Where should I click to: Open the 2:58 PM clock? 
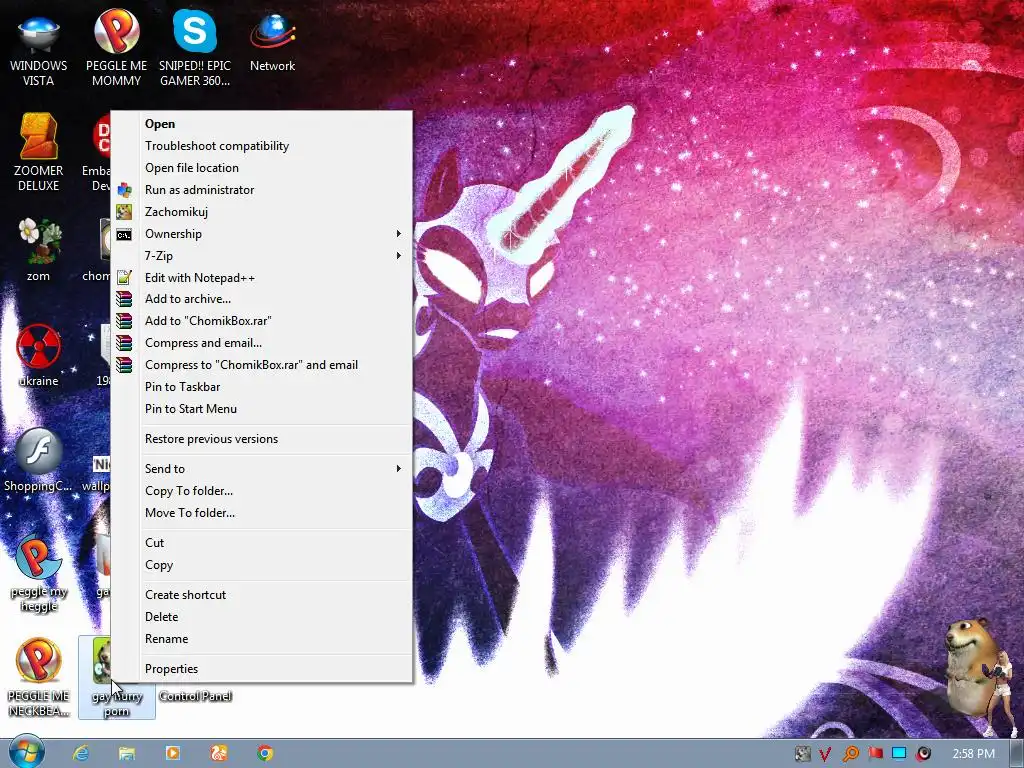pos(973,754)
